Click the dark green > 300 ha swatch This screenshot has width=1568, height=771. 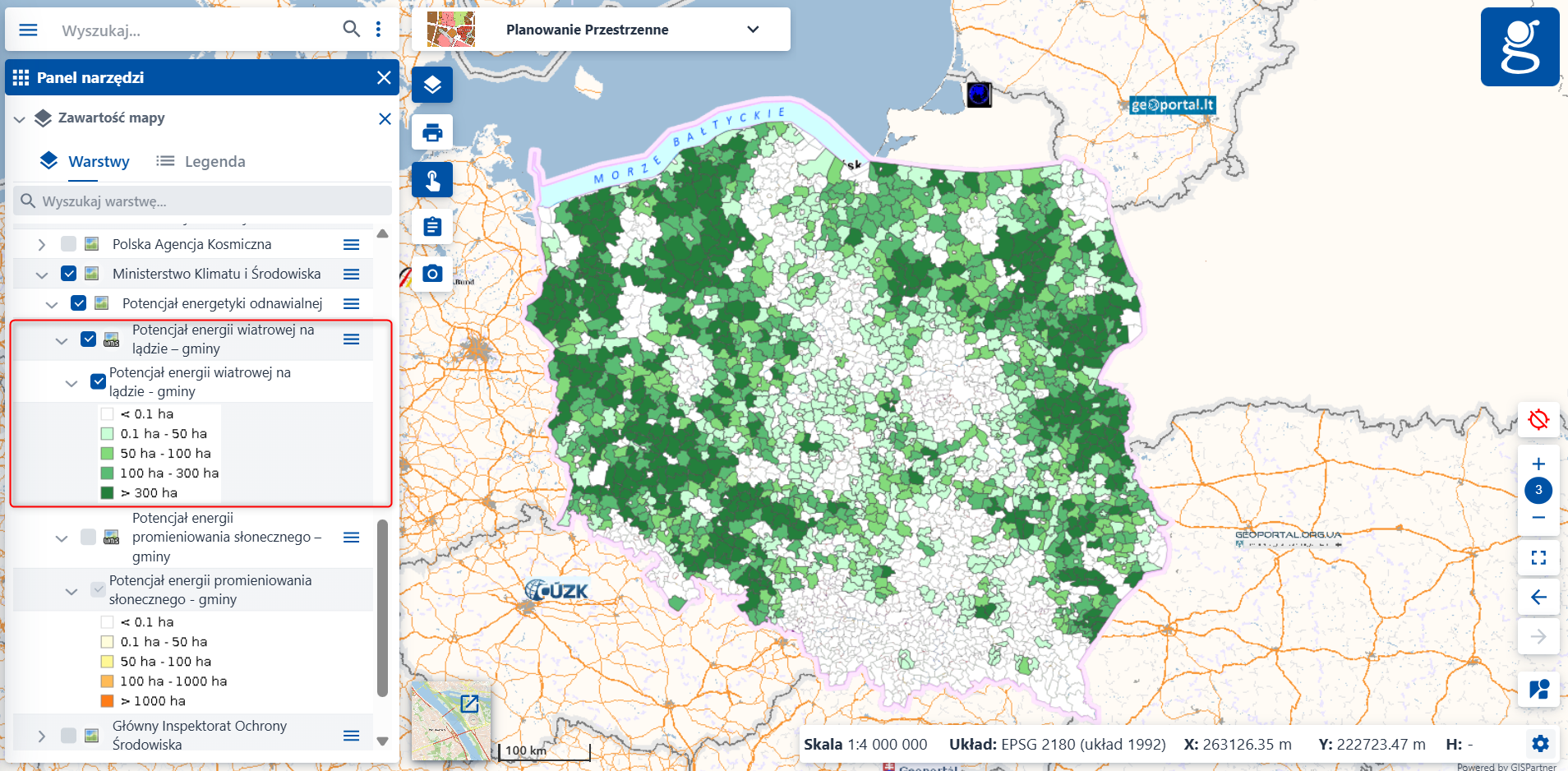107,492
